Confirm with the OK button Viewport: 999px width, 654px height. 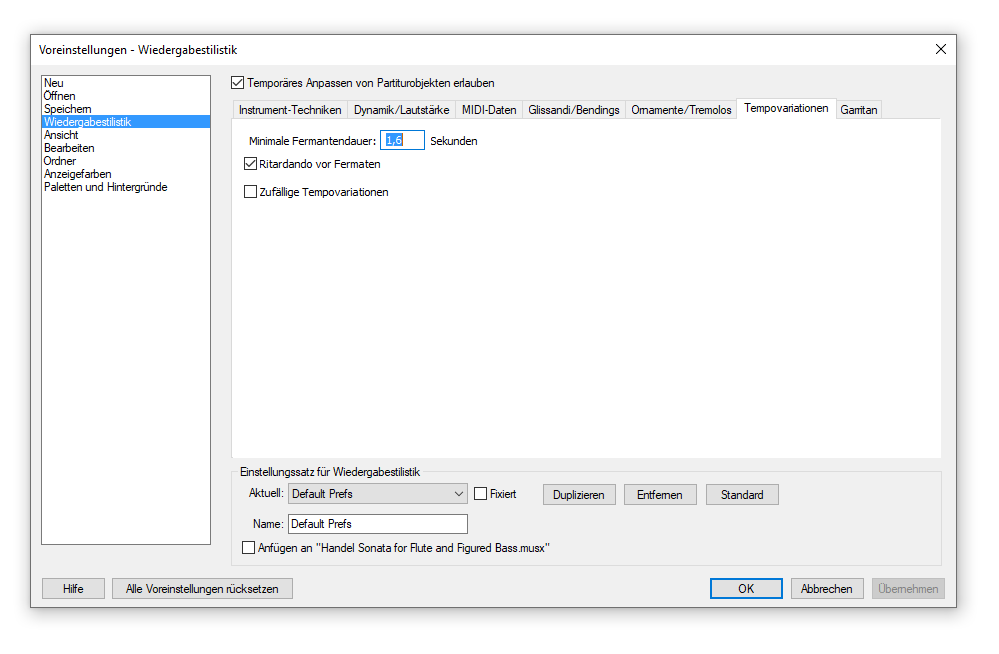(746, 588)
